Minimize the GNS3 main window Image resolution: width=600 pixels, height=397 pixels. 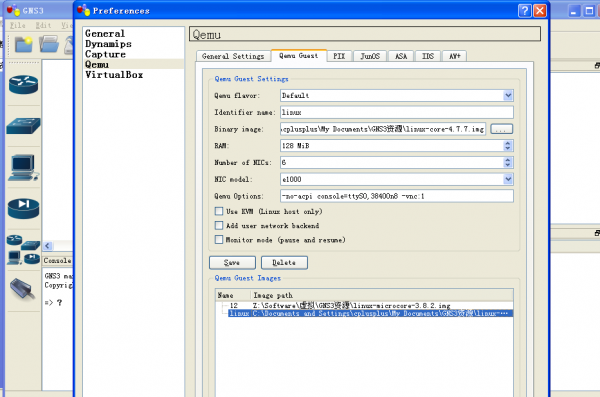pyautogui.click(x=573, y=11)
